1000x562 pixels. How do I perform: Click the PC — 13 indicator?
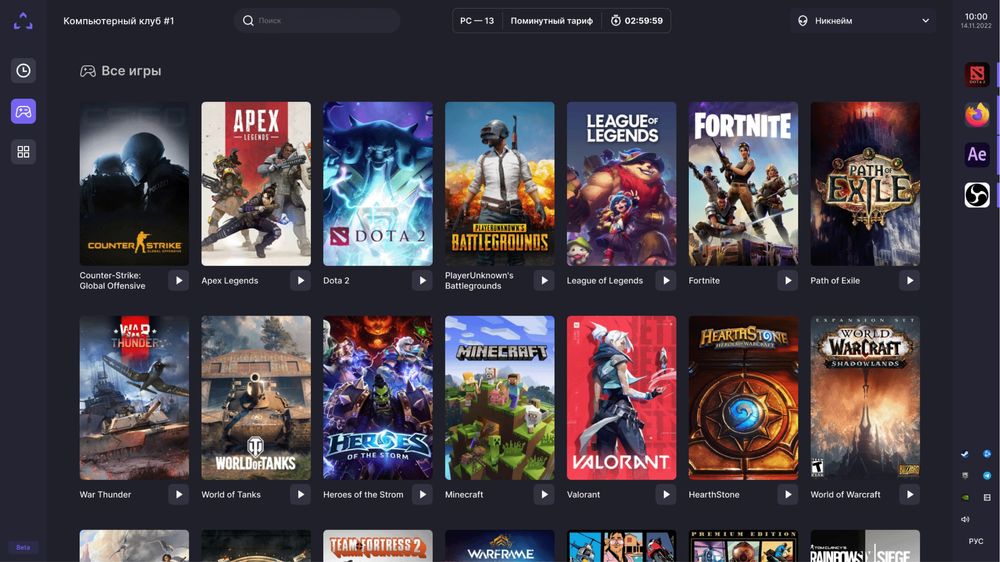click(477, 21)
